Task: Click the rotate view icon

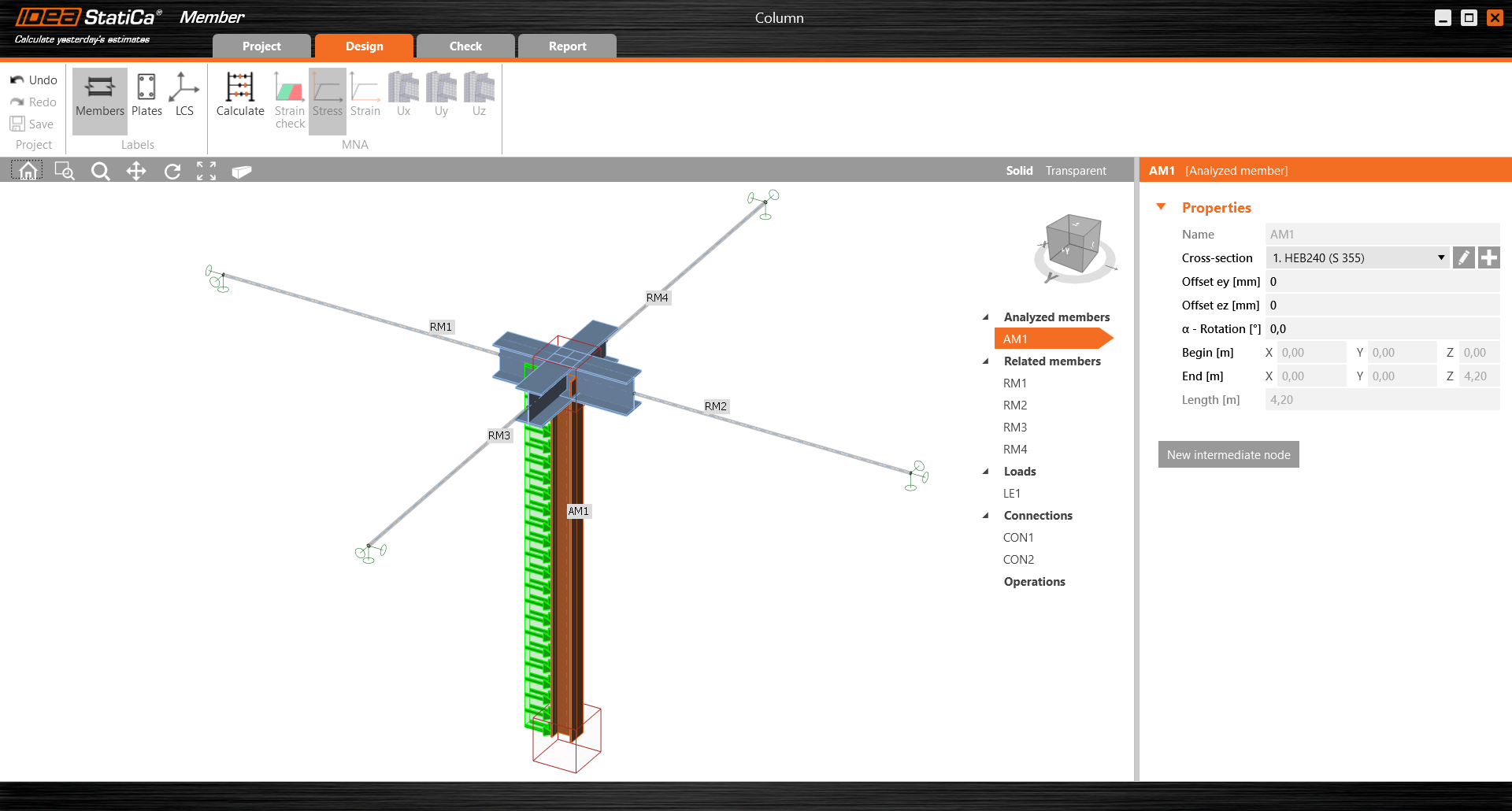Action: [172, 171]
